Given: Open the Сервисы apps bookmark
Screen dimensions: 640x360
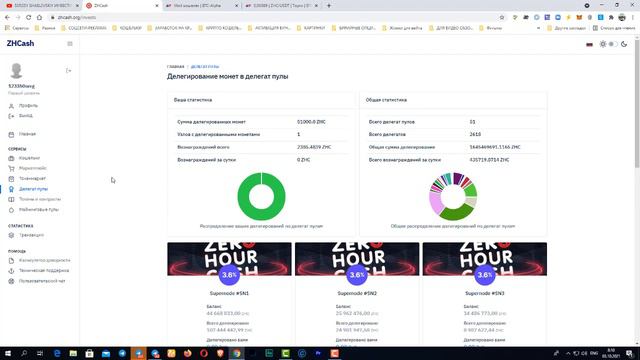Looking at the screenshot, I should (17, 28).
